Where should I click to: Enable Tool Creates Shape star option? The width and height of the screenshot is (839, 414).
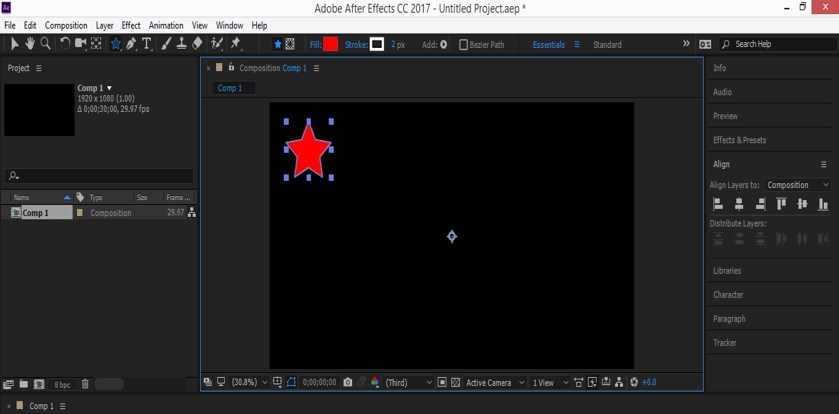click(278, 45)
